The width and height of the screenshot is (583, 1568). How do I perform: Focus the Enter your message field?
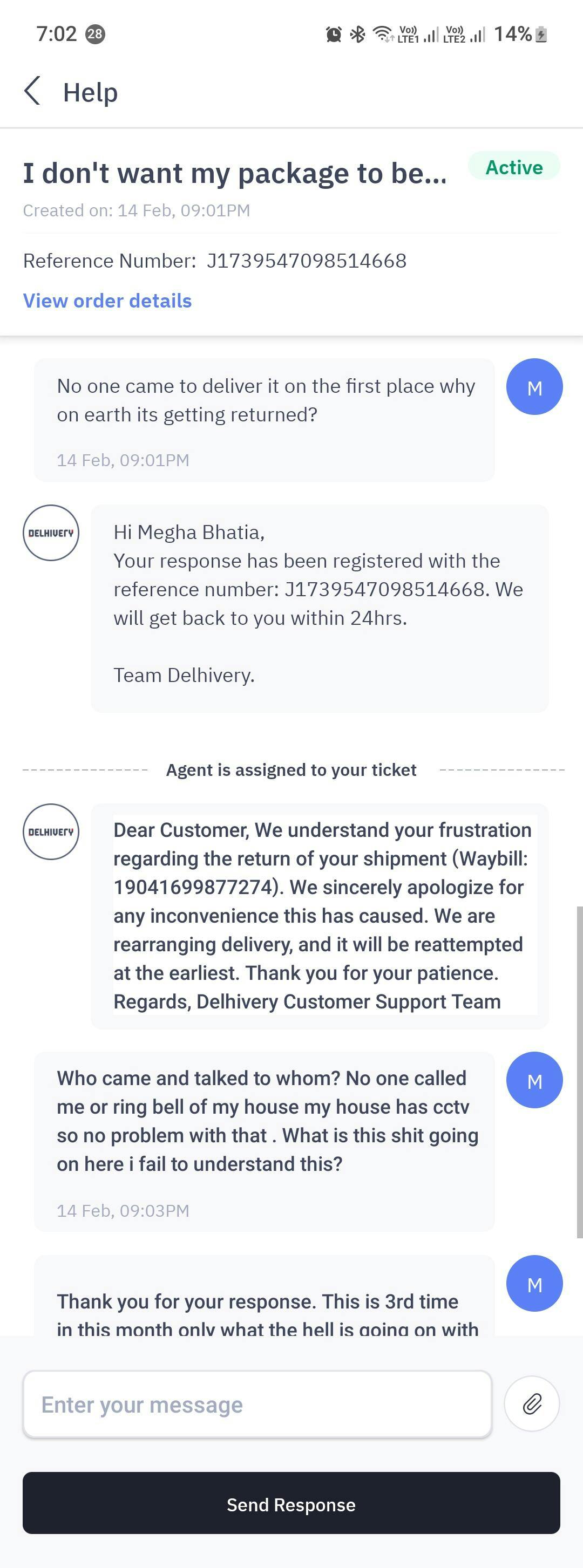pyautogui.click(x=257, y=1405)
